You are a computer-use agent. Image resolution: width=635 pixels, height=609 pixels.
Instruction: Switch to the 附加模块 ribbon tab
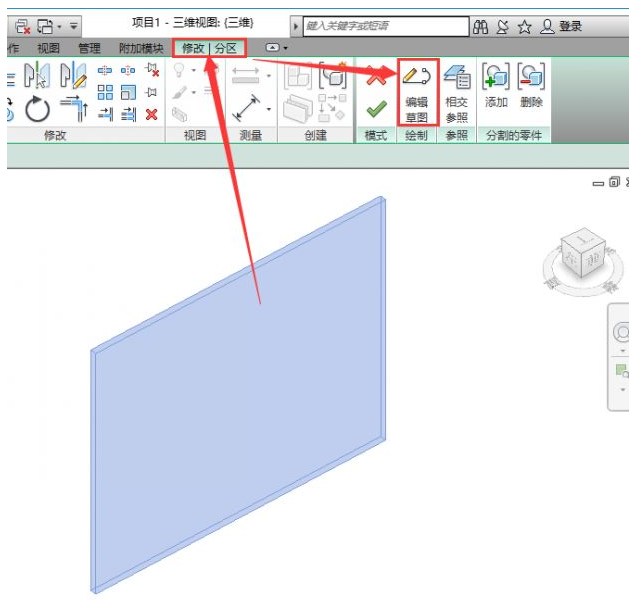click(x=141, y=48)
